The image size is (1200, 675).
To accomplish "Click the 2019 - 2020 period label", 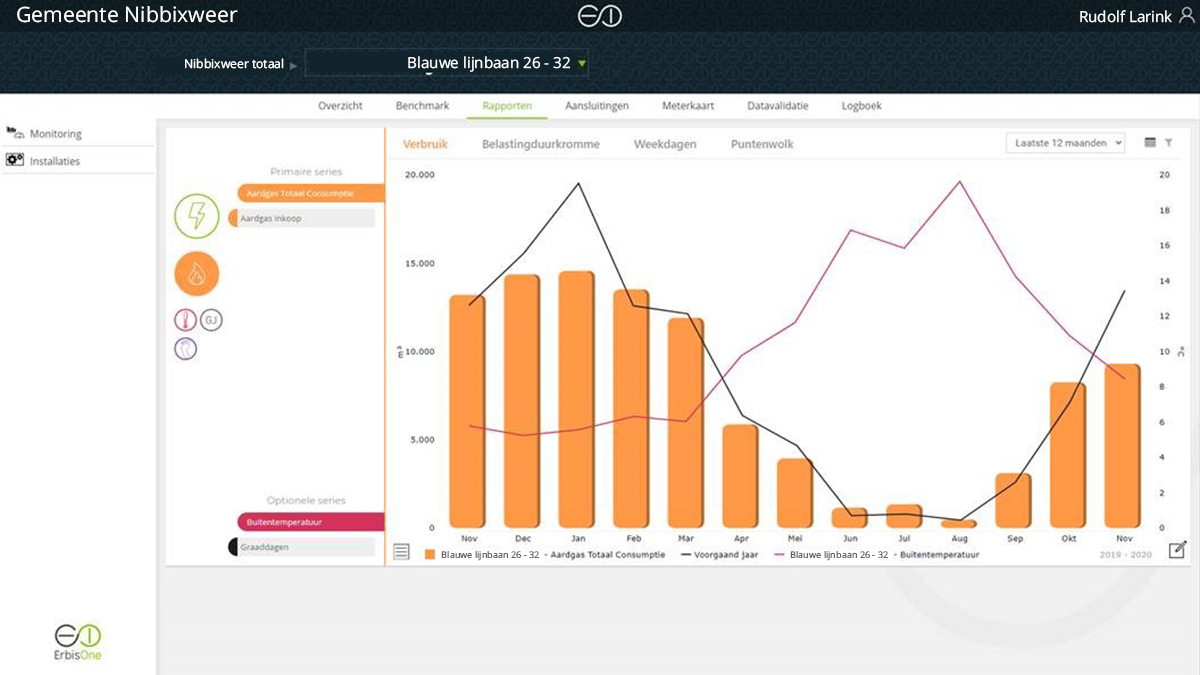I will click(x=1126, y=554).
